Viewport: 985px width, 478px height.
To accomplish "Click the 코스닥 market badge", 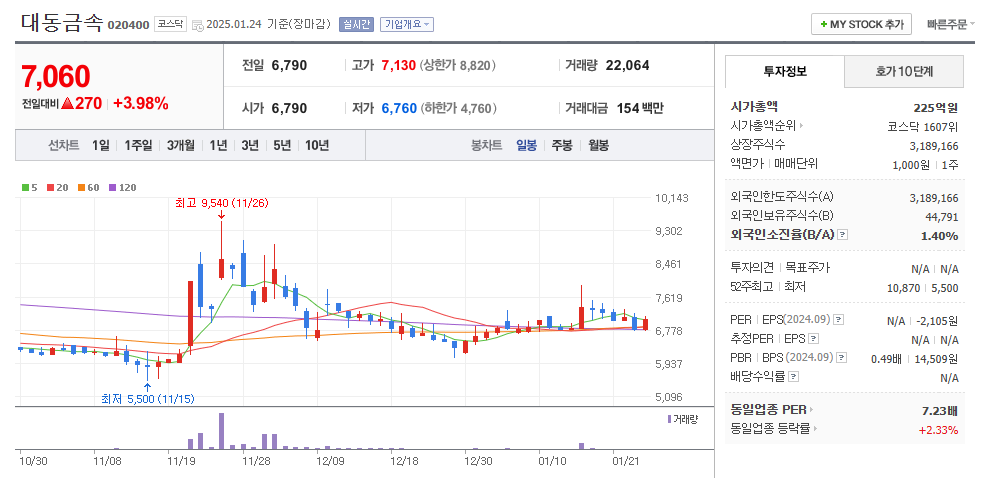I will click(170, 24).
